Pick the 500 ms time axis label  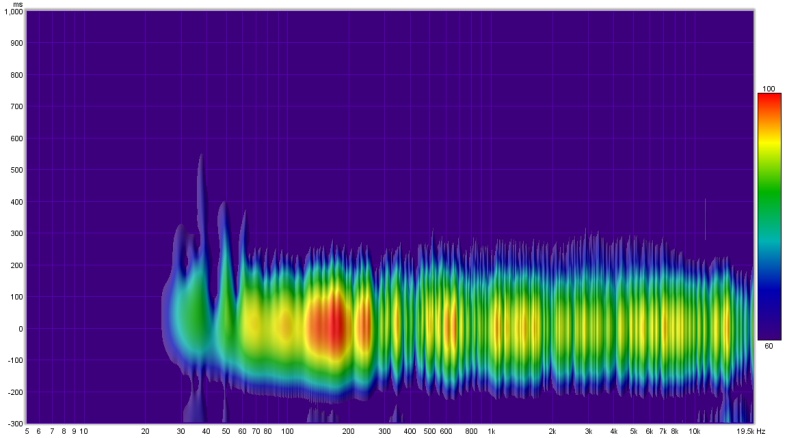[x=17, y=170]
